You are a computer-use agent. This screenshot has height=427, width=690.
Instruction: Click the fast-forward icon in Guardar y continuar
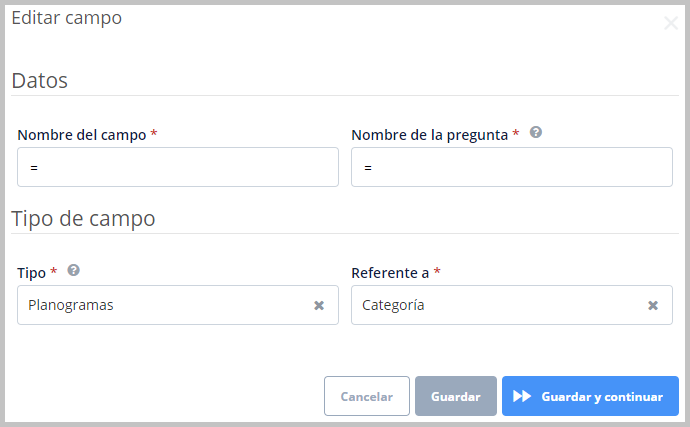coord(522,396)
